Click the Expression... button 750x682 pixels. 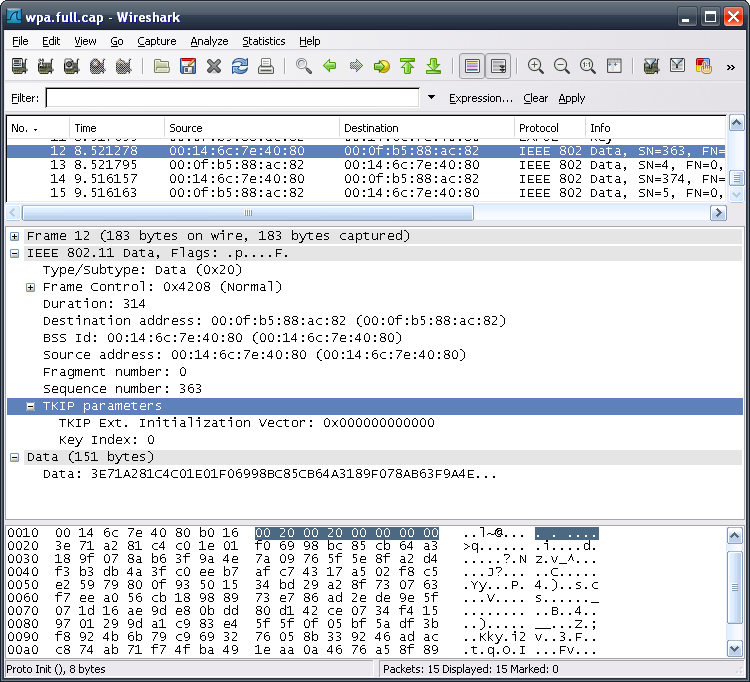click(481, 98)
